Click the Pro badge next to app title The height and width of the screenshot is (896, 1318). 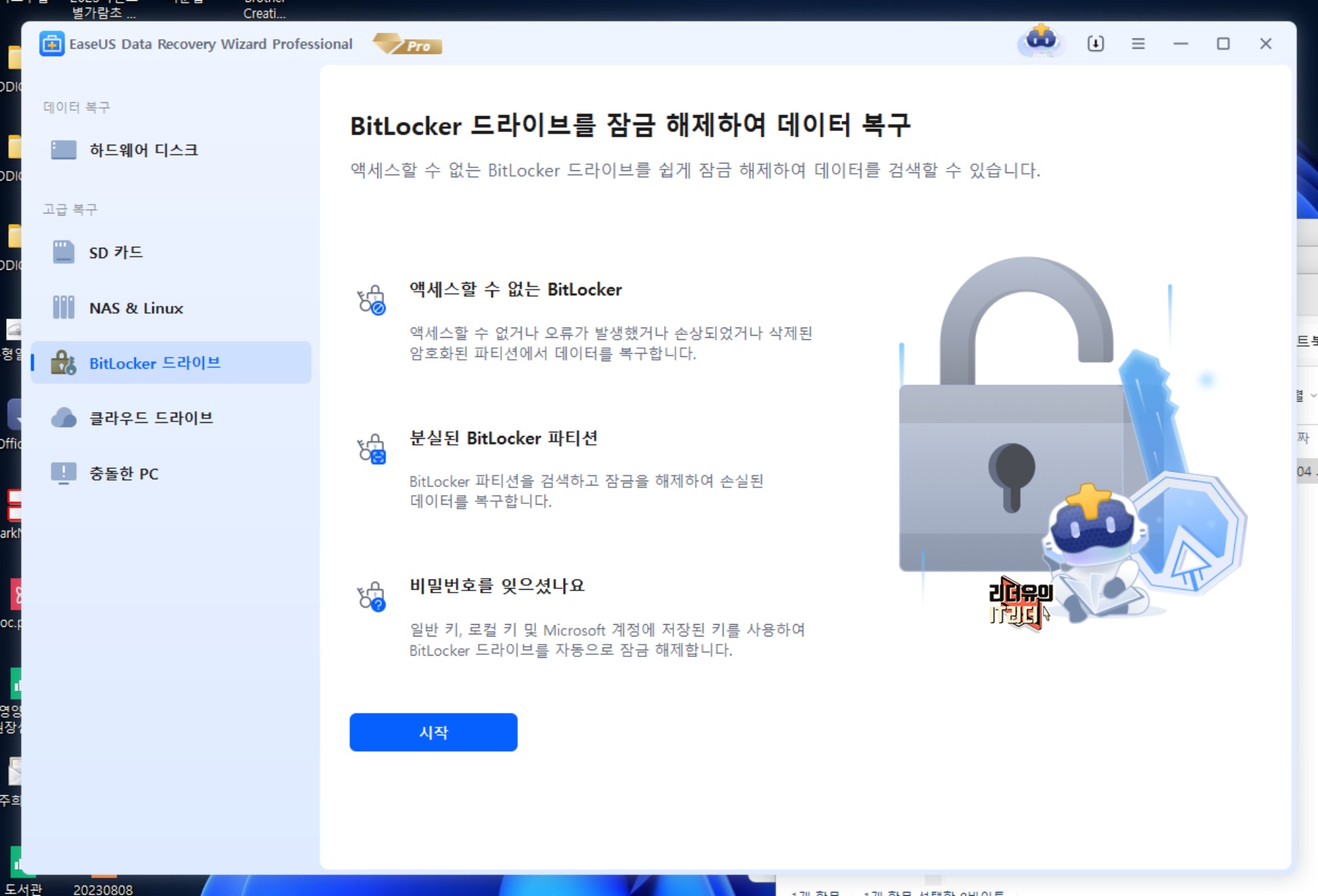pyautogui.click(x=408, y=45)
